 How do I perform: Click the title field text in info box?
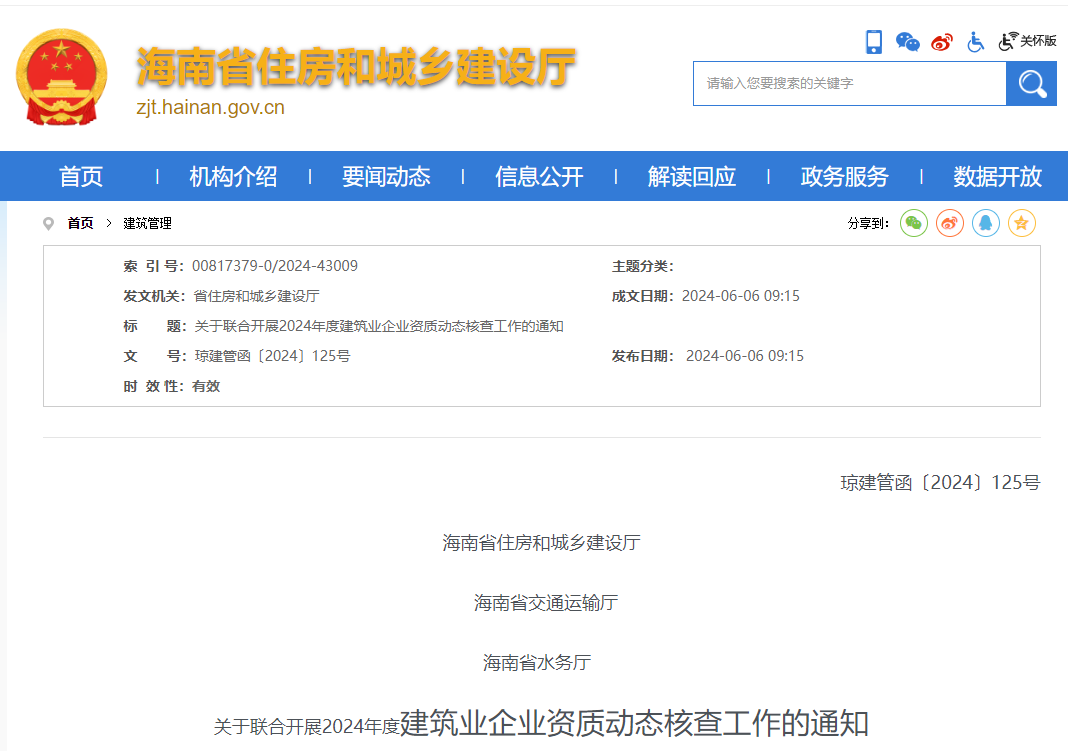[379, 326]
